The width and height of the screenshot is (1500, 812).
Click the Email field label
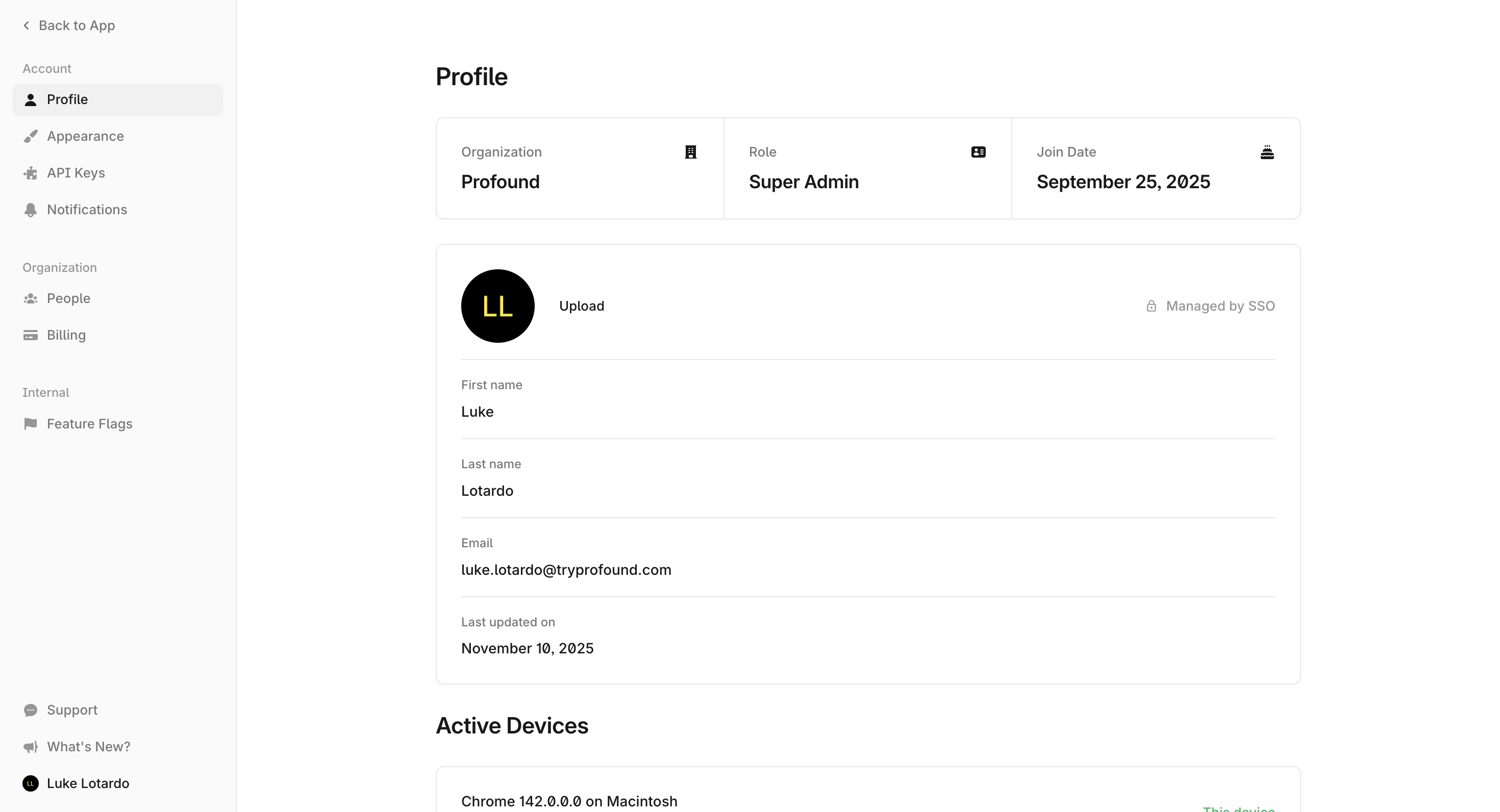click(x=477, y=543)
